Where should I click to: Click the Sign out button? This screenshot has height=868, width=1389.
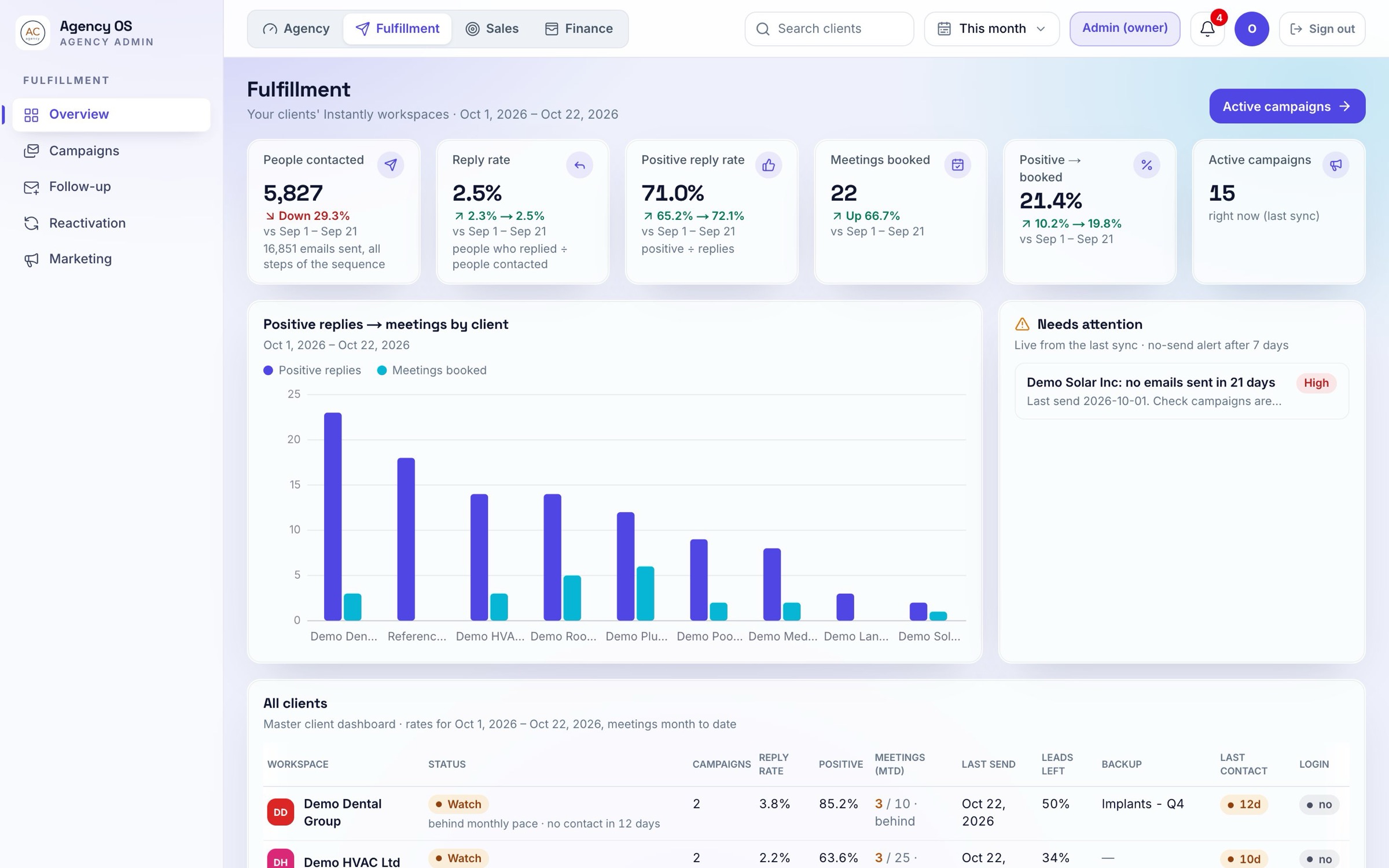coord(1322,29)
